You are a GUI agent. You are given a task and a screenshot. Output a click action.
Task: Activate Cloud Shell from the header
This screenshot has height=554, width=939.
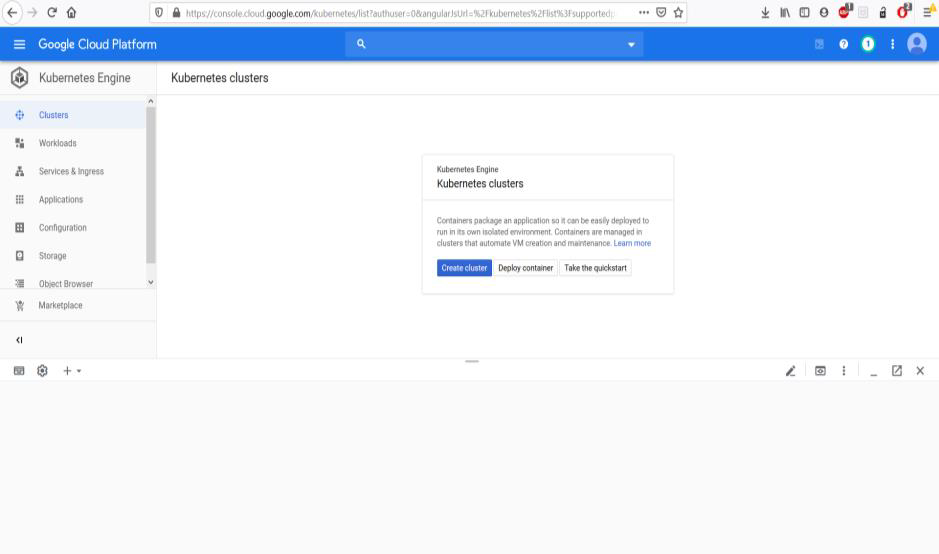click(820, 45)
